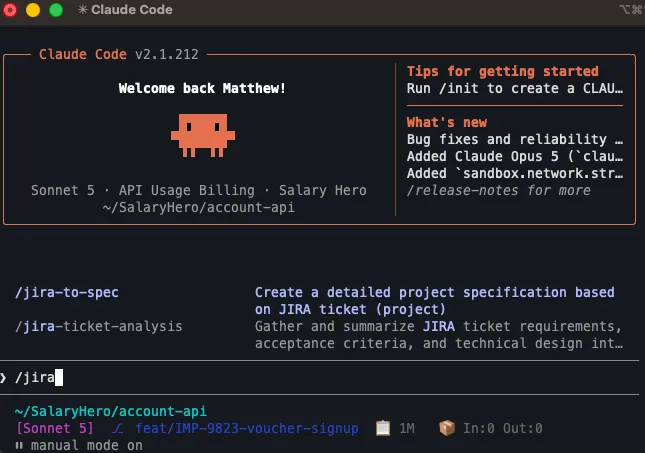
Task: Click "Bug fixes and reliability" line
Action: pos(515,139)
